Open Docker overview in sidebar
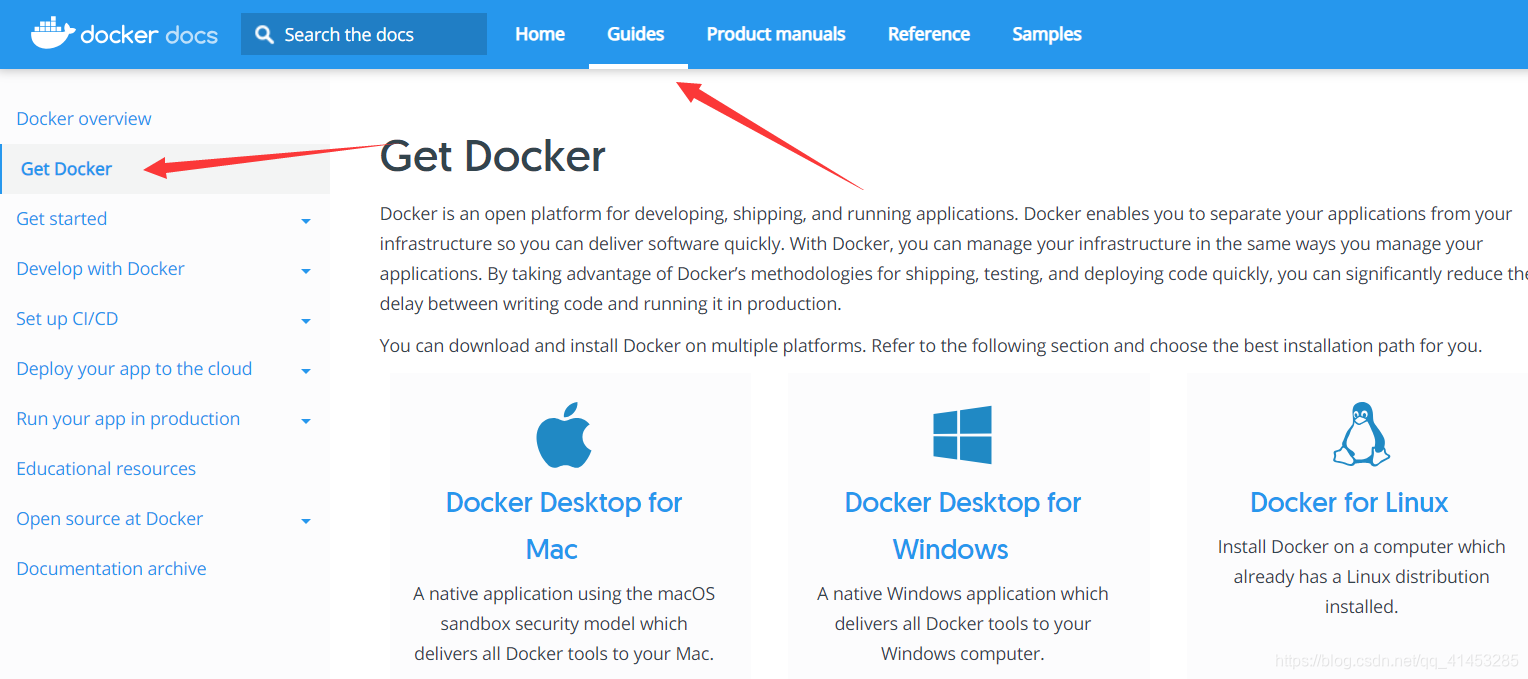This screenshot has width=1528, height=679. 84,119
